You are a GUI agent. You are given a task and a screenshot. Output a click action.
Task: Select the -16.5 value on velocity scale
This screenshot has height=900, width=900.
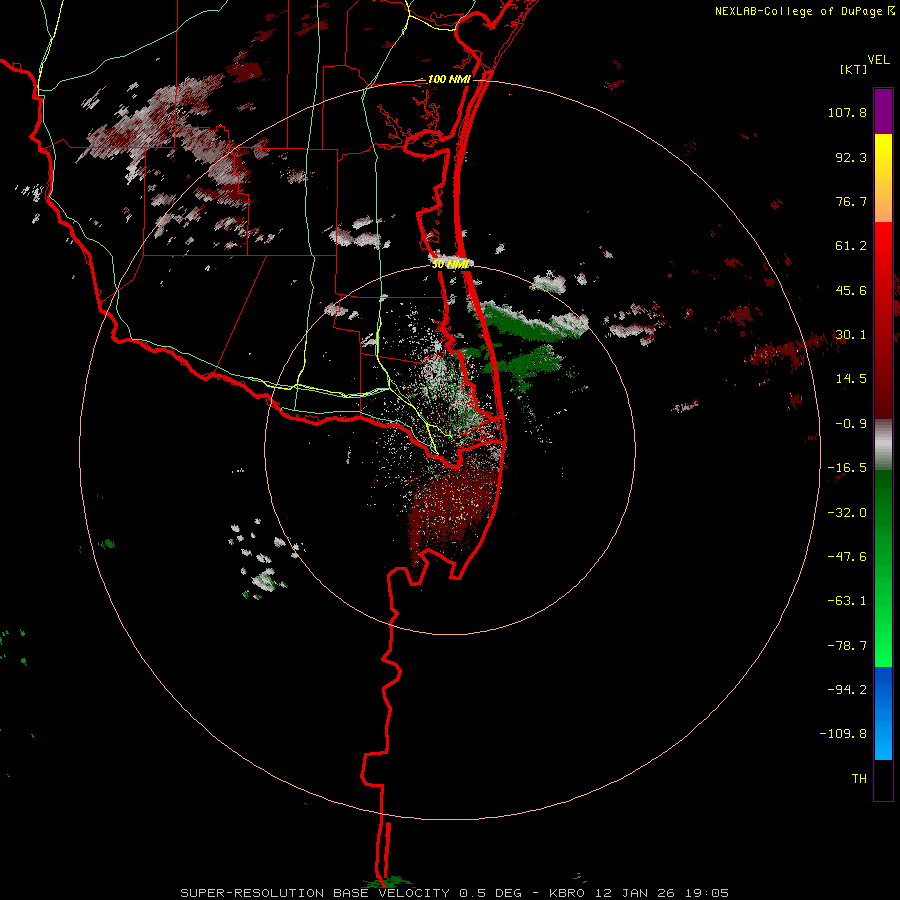tap(847, 468)
